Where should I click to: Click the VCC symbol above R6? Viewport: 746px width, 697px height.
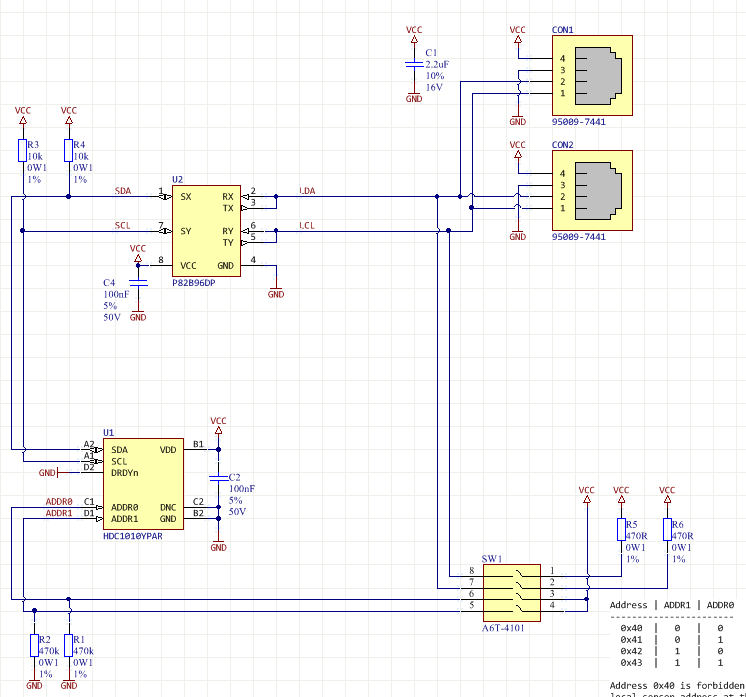(x=667, y=494)
